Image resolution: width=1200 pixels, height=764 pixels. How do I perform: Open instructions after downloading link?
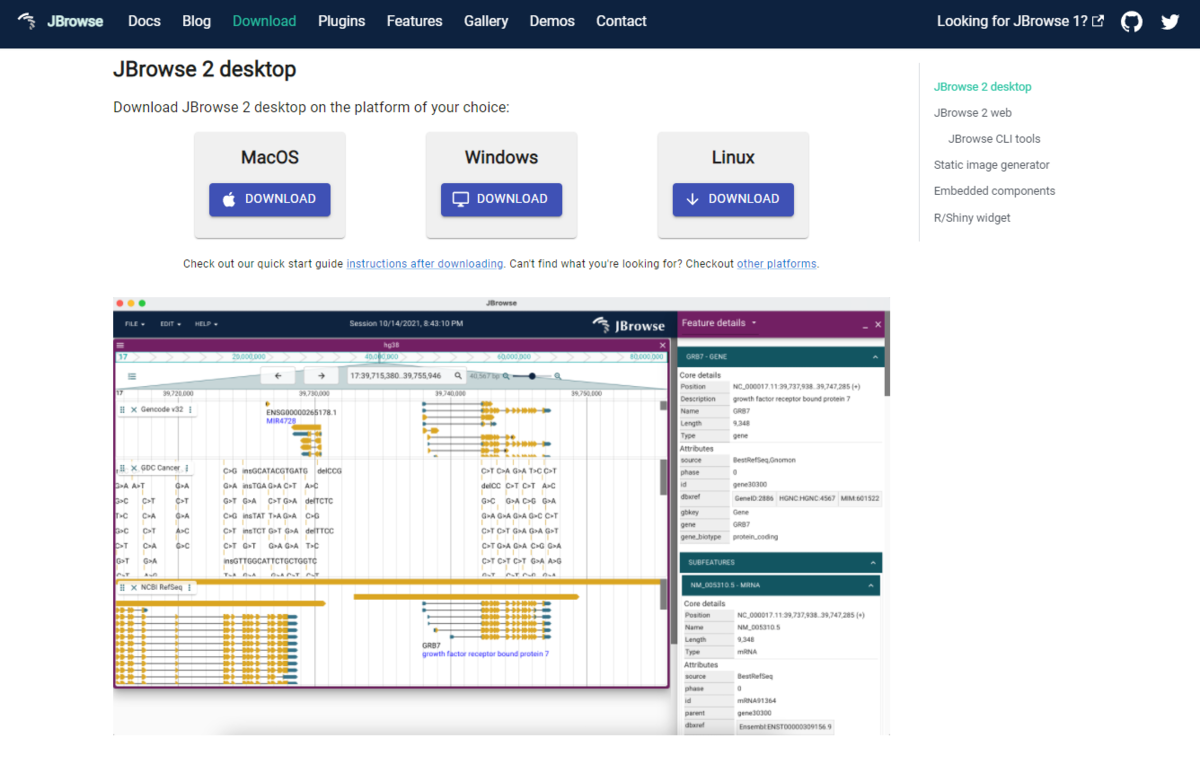pos(425,264)
